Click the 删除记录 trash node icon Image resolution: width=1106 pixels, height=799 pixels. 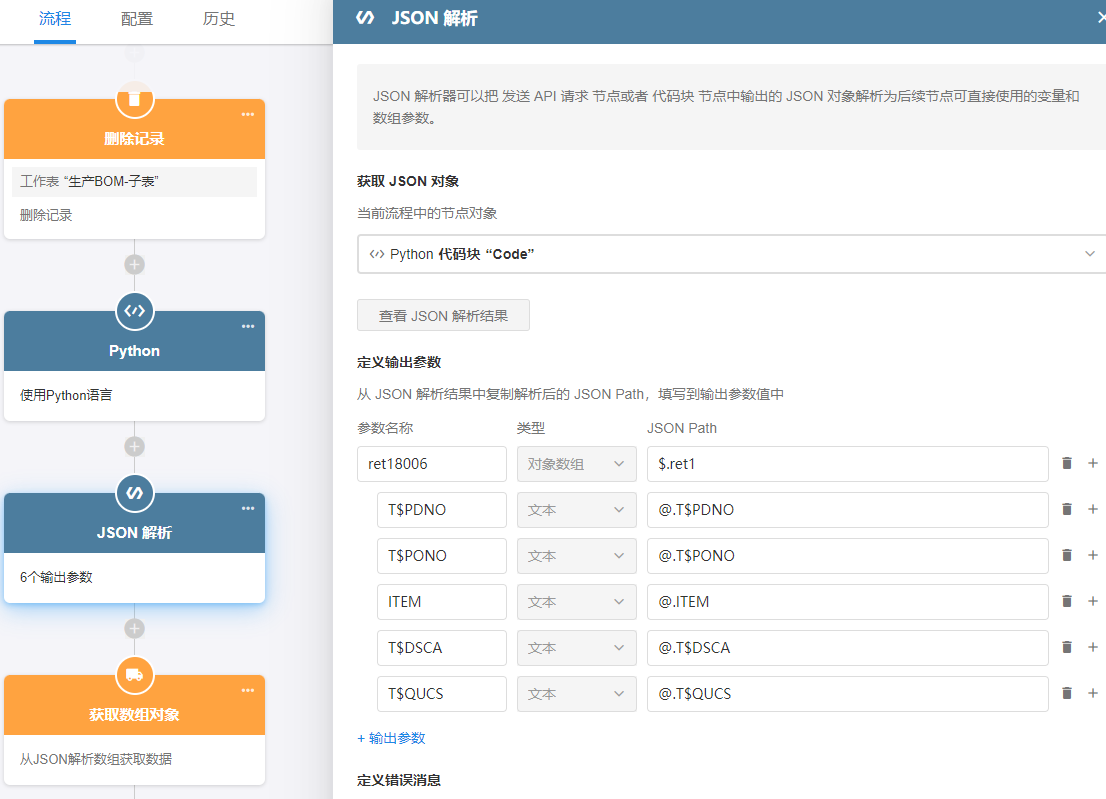point(134,99)
